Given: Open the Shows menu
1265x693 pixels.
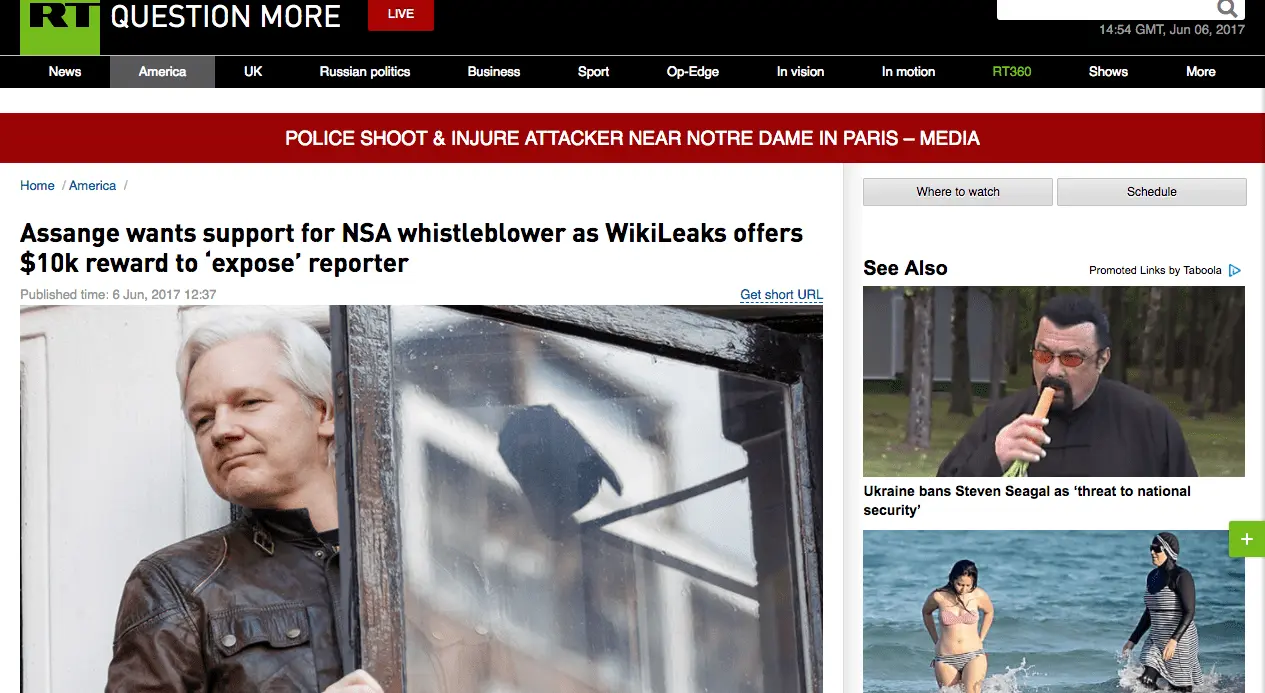Looking at the screenshot, I should (1108, 72).
